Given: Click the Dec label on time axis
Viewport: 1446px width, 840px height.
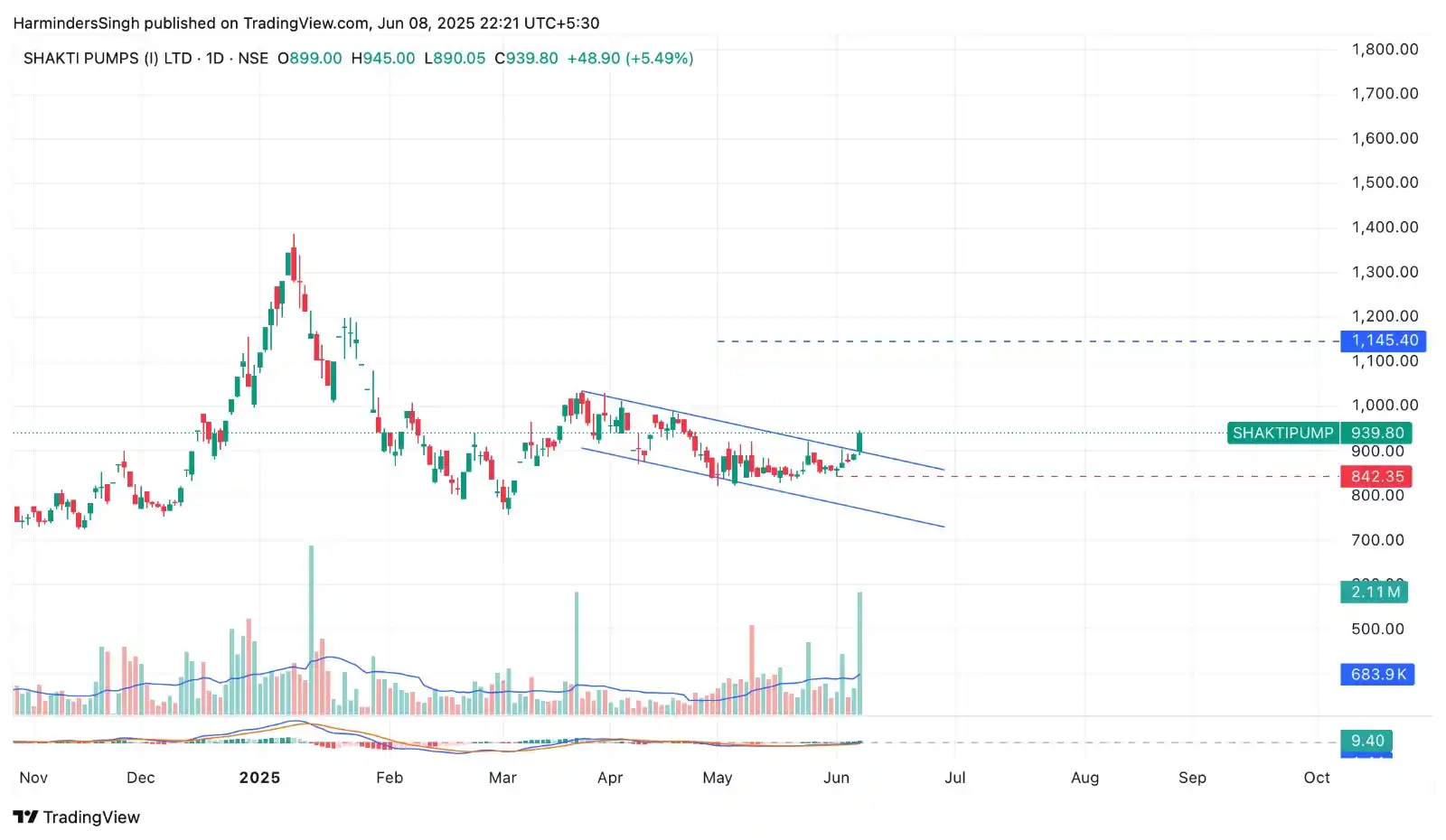Looking at the screenshot, I should (x=141, y=778).
